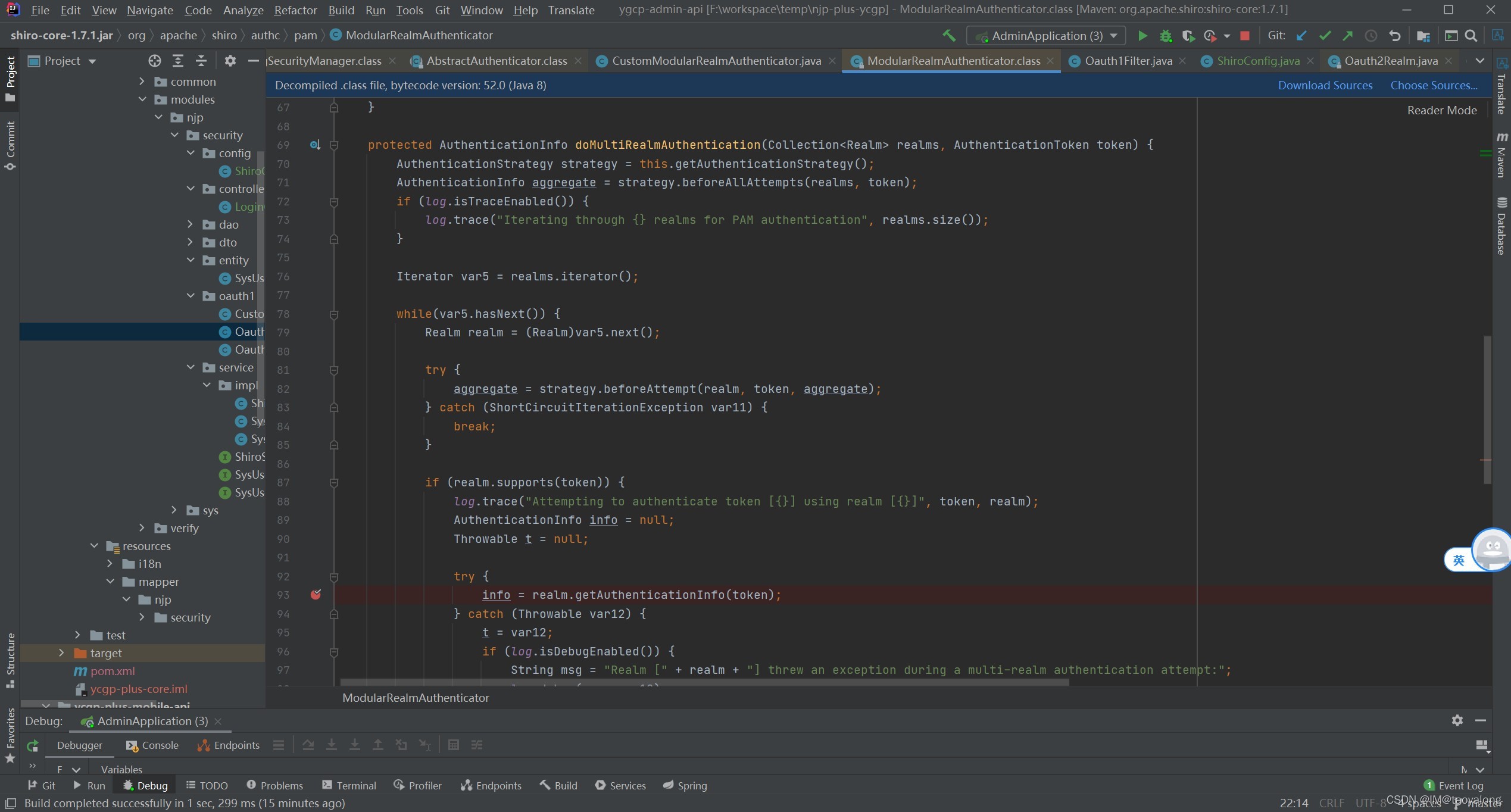The width and height of the screenshot is (1511, 812).
Task: Expand the target folder in tree
Action: (61, 653)
